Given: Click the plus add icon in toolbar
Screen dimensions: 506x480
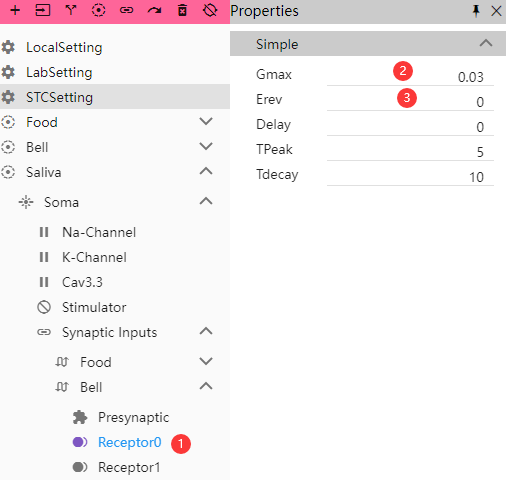Looking at the screenshot, I should (15, 10).
